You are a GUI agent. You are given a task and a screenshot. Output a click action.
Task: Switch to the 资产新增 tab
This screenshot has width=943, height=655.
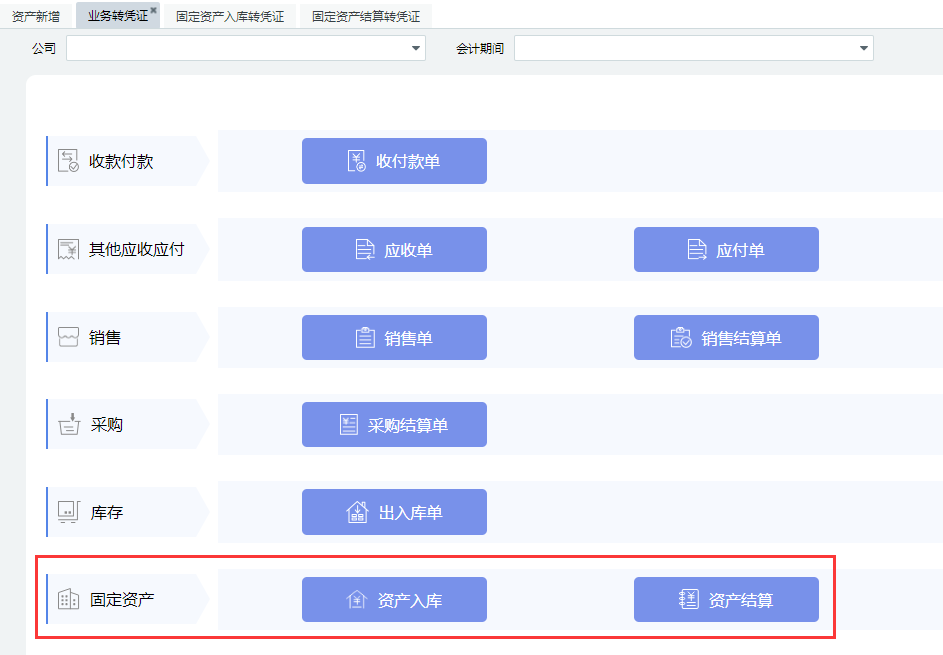pos(36,16)
